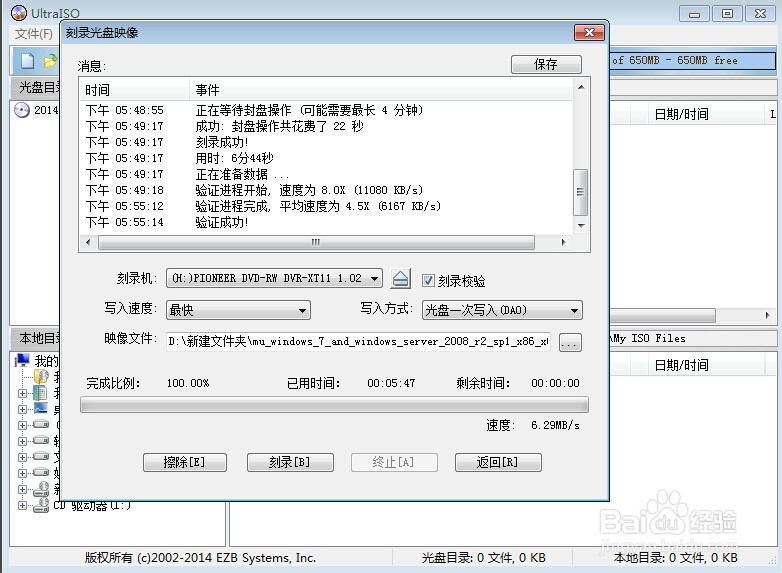Select the first hard drive icon in tree
This screenshot has width=782, height=573.
coord(41,425)
